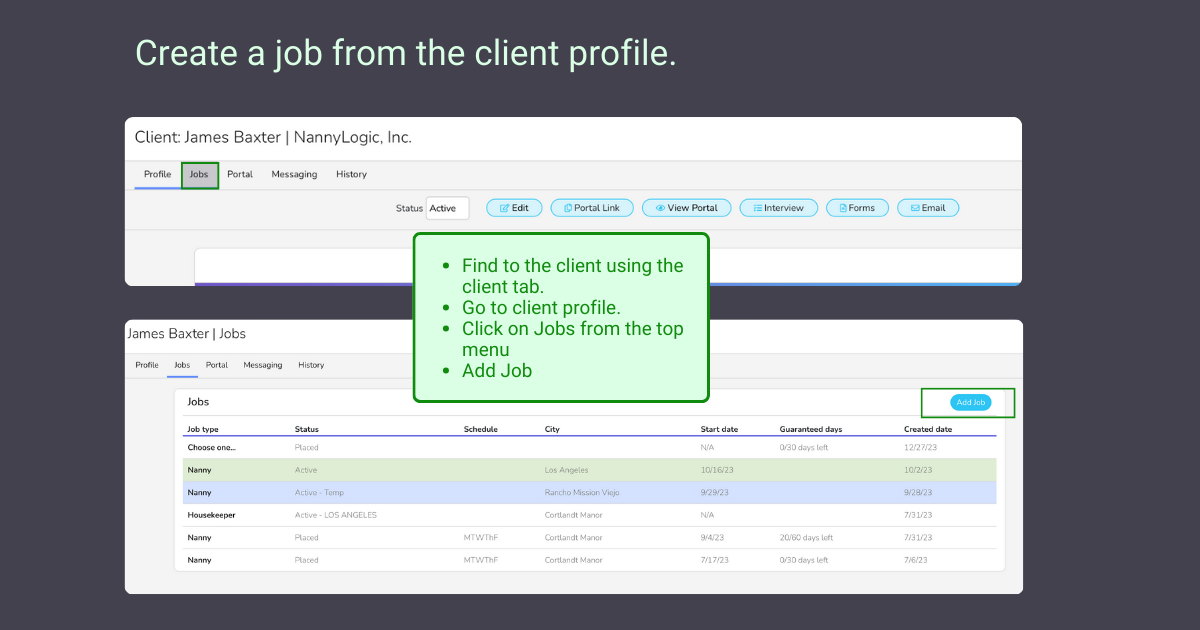Click the Email envelope button
Image resolution: width=1200 pixels, height=630 pixels.
pos(928,208)
